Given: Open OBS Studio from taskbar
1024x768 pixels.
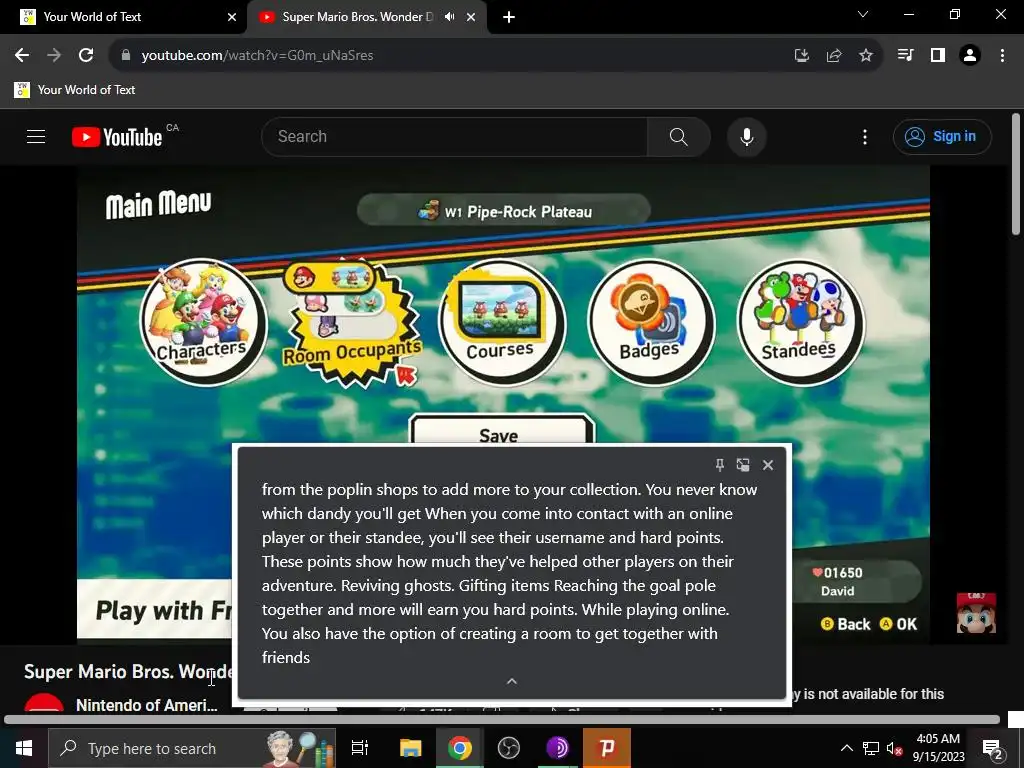Looking at the screenshot, I should click(x=509, y=748).
